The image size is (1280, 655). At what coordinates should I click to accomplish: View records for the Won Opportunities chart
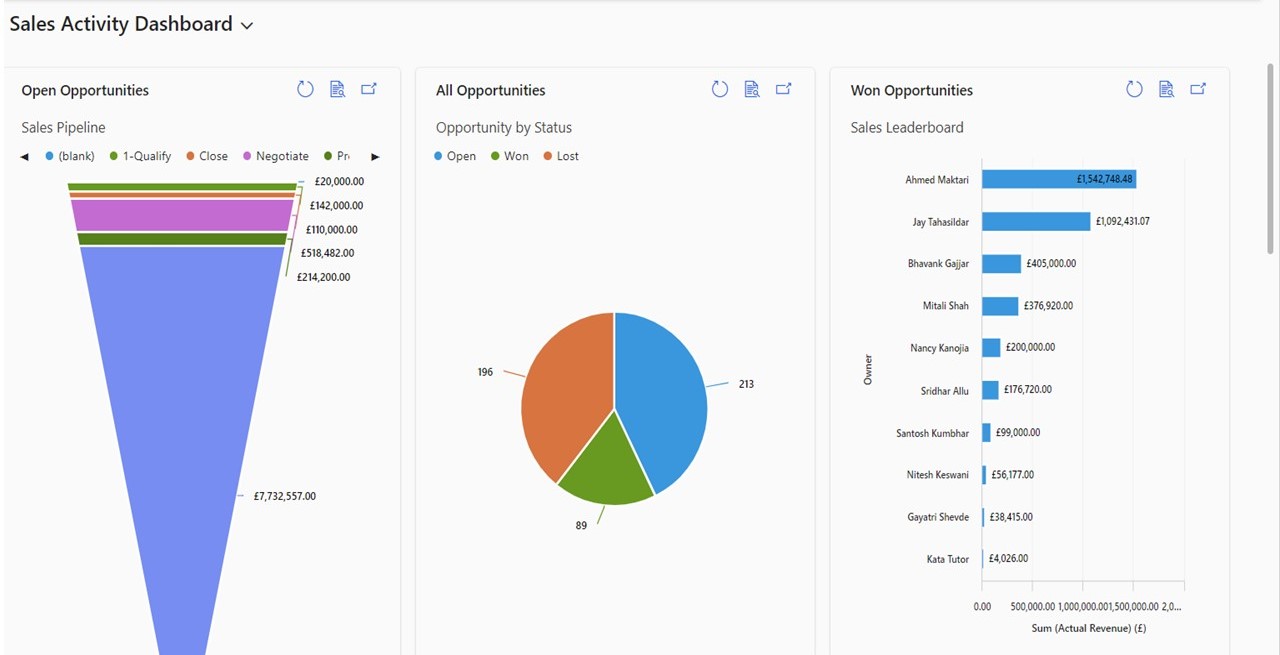tap(1166, 89)
